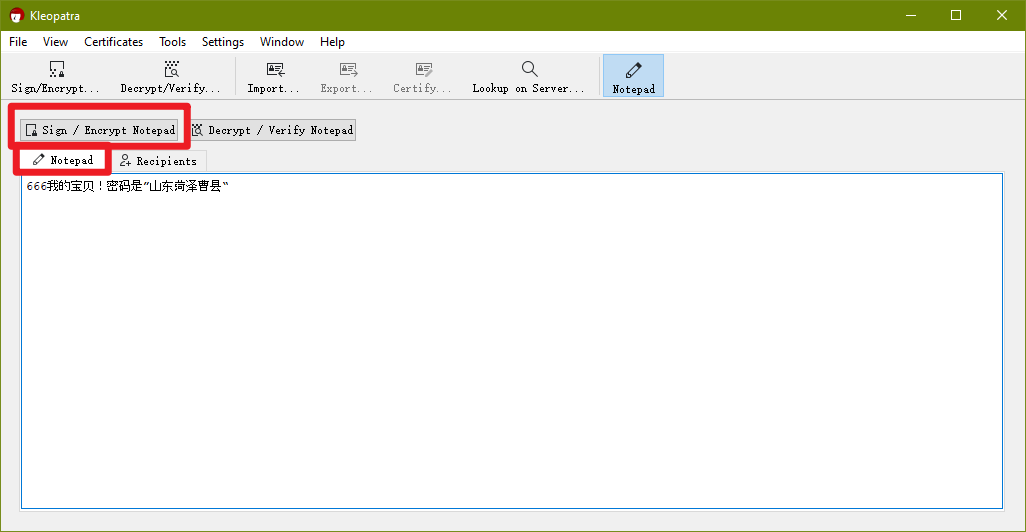The width and height of the screenshot is (1026, 532).
Task: Click the Export toolbar icon
Action: (x=348, y=69)
